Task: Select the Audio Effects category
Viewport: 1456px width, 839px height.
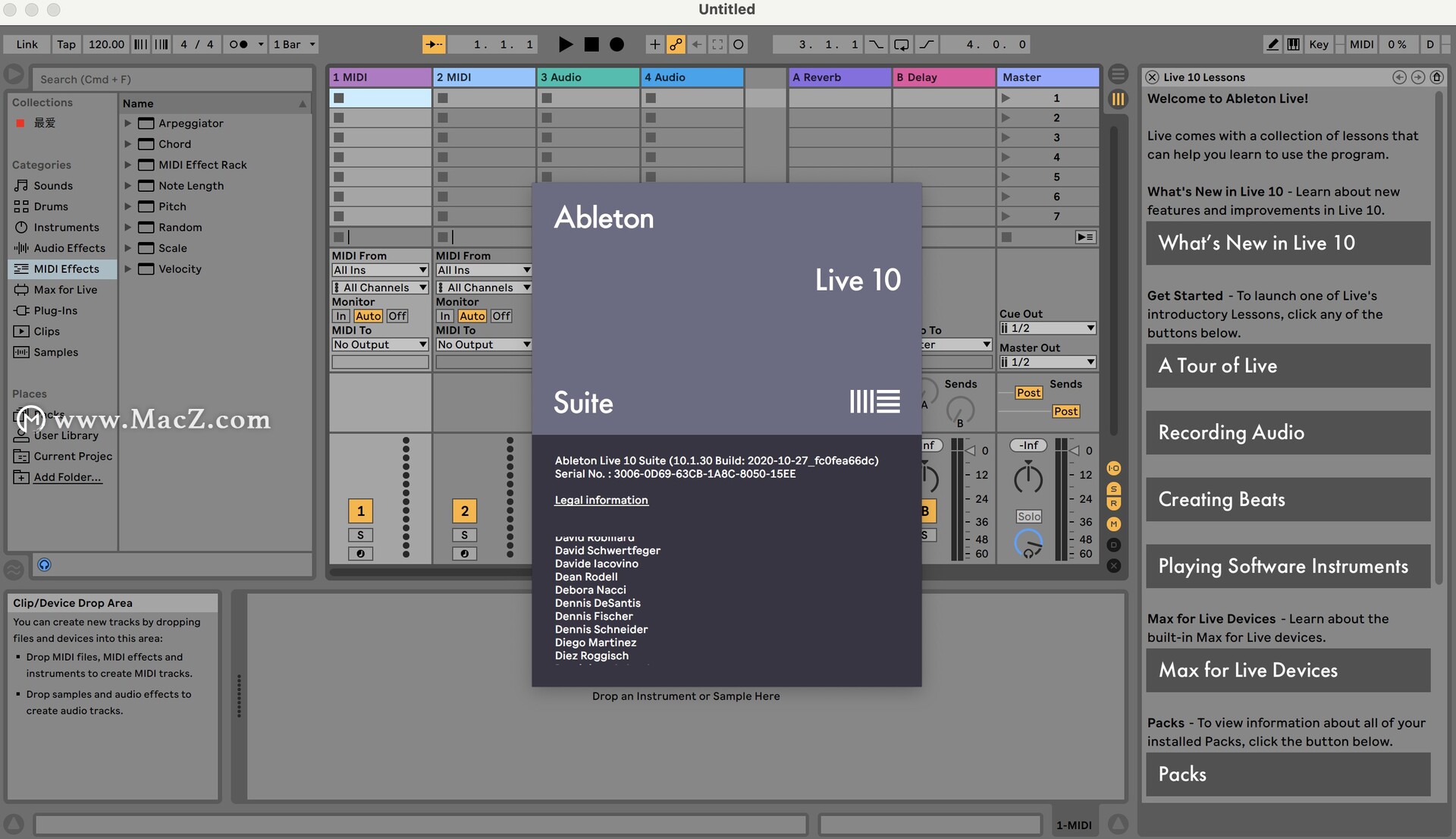Action: click(x=69, y=248)
